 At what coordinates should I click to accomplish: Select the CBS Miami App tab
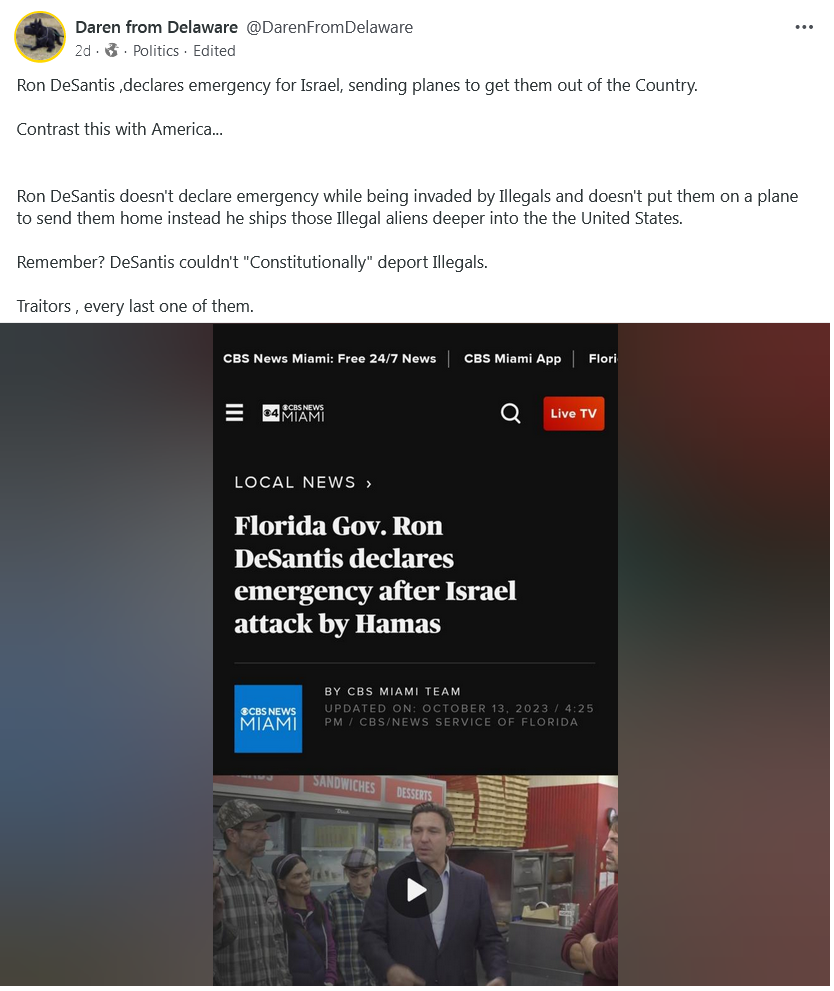[x=512, y=358]
